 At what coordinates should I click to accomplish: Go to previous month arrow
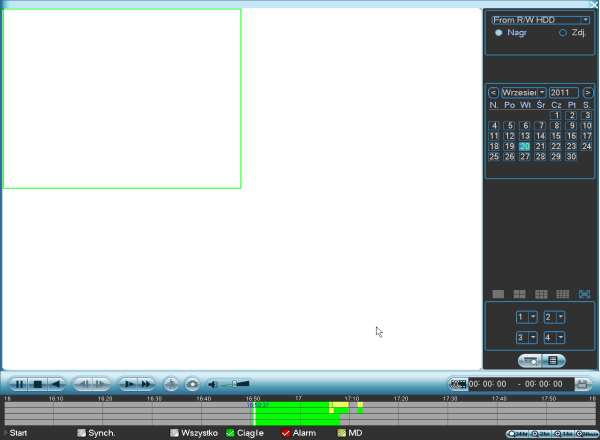pos(493,93)
